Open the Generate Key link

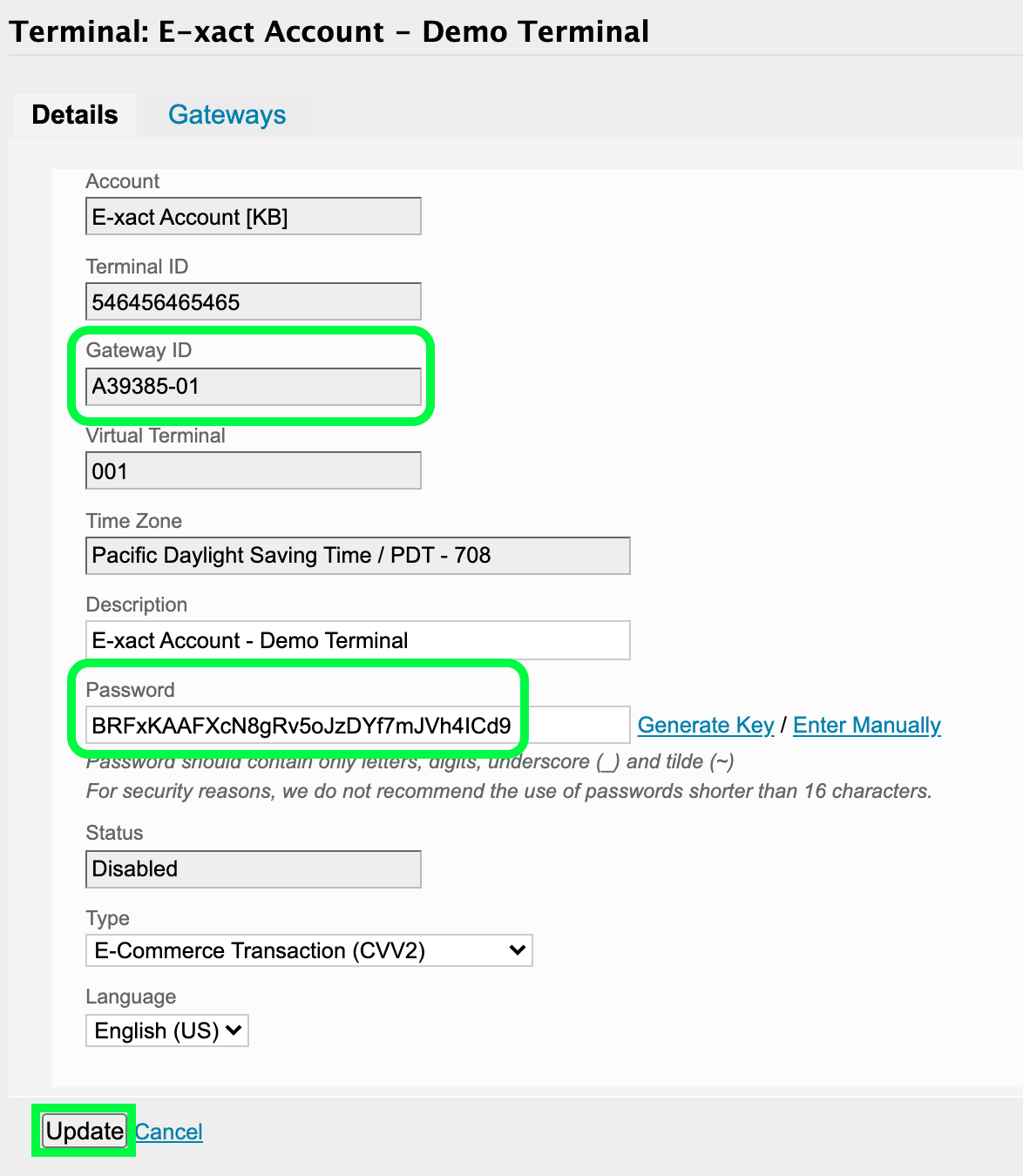pos(706,724)
